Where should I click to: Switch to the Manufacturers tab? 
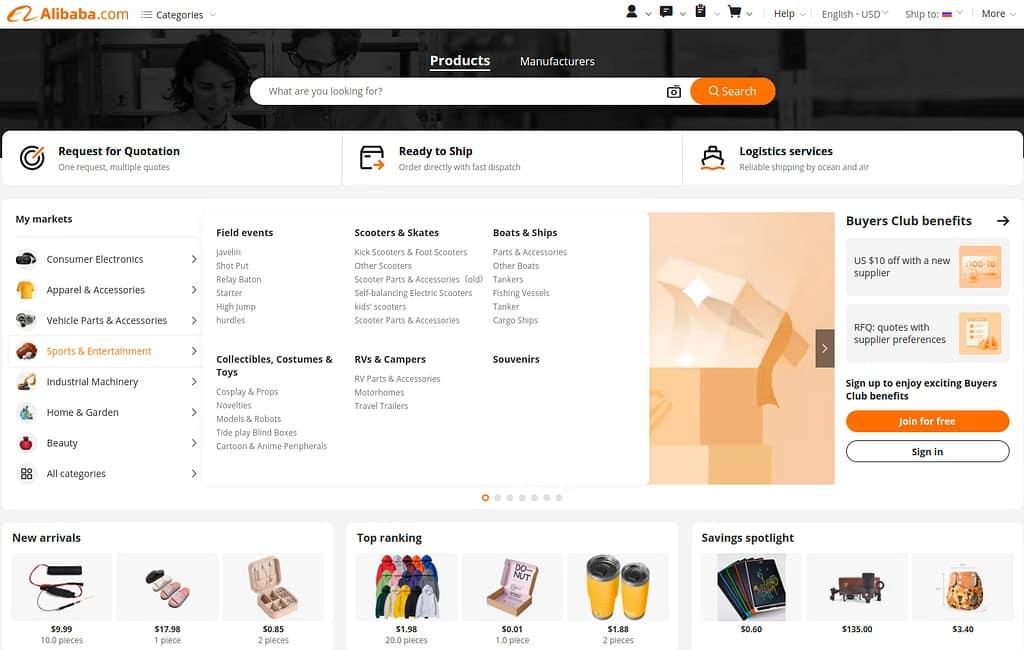557,61
